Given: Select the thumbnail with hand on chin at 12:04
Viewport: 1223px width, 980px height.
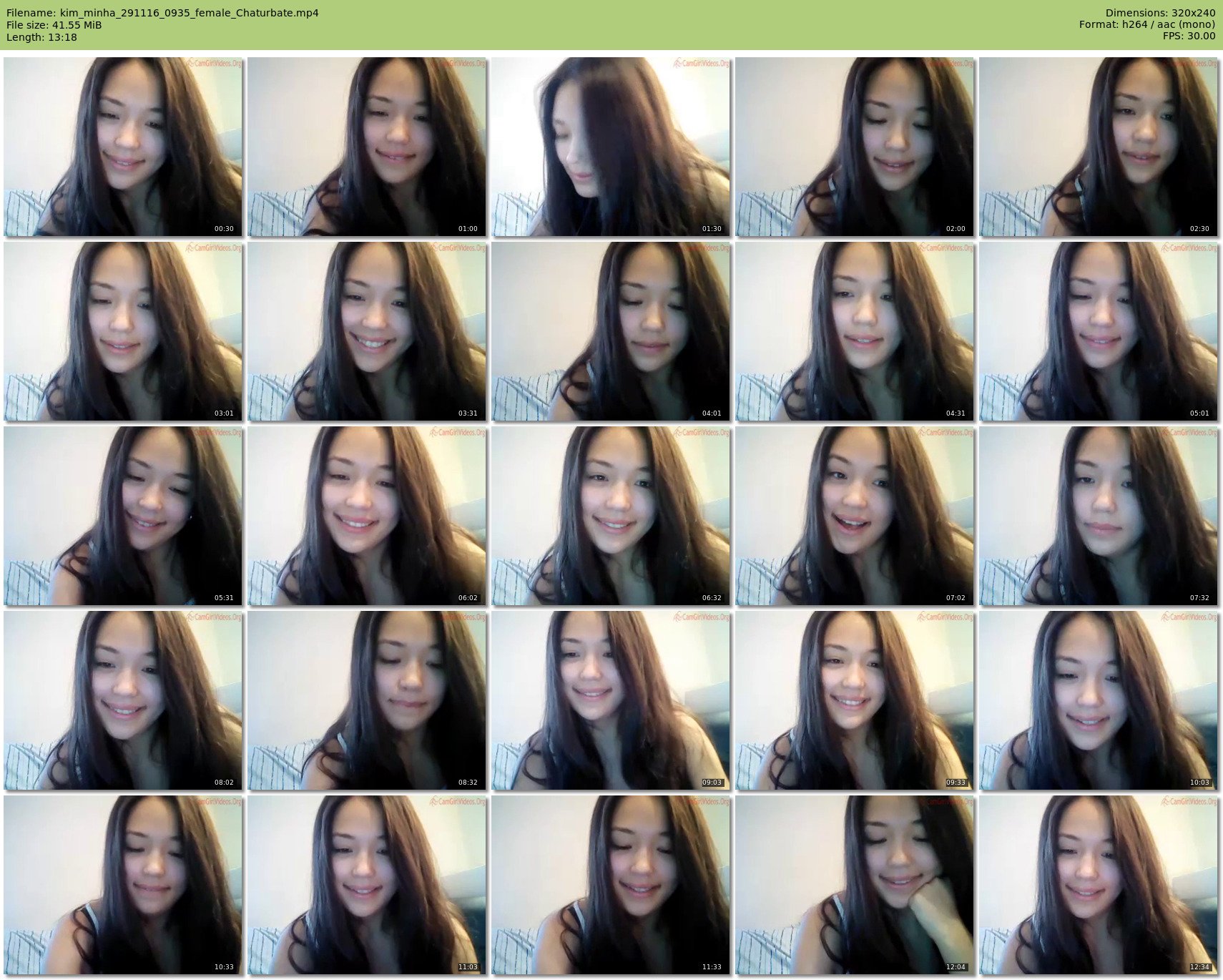Looking at the screenshot, I should tap(855, 885).
